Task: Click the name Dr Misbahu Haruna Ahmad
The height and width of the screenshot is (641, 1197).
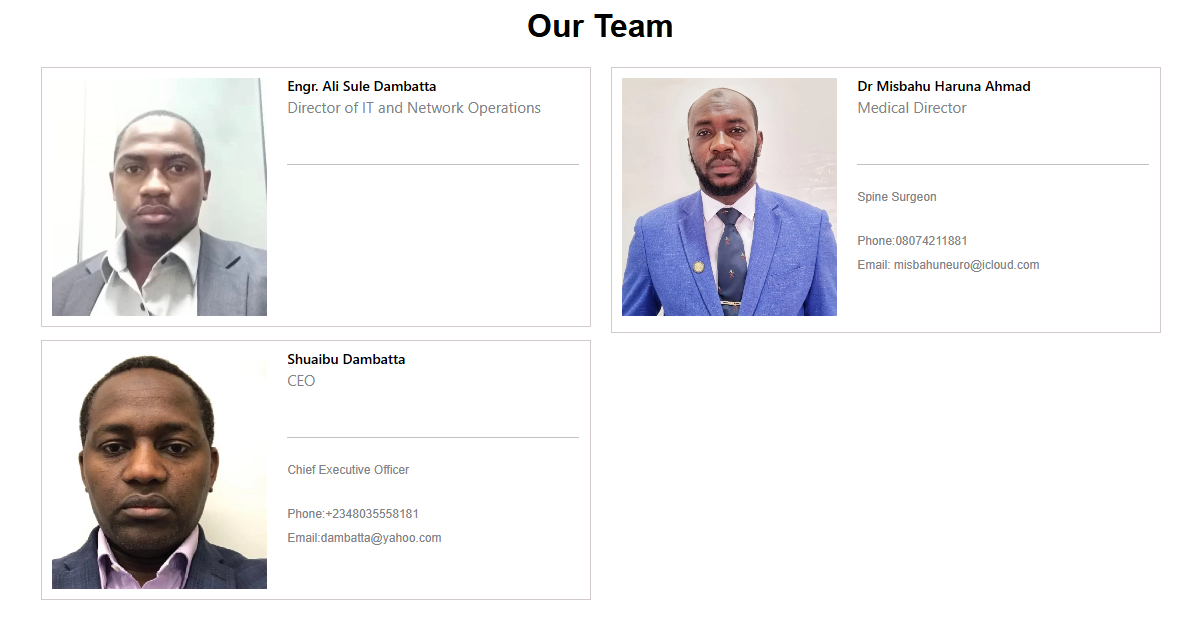Action: (944, 86)
